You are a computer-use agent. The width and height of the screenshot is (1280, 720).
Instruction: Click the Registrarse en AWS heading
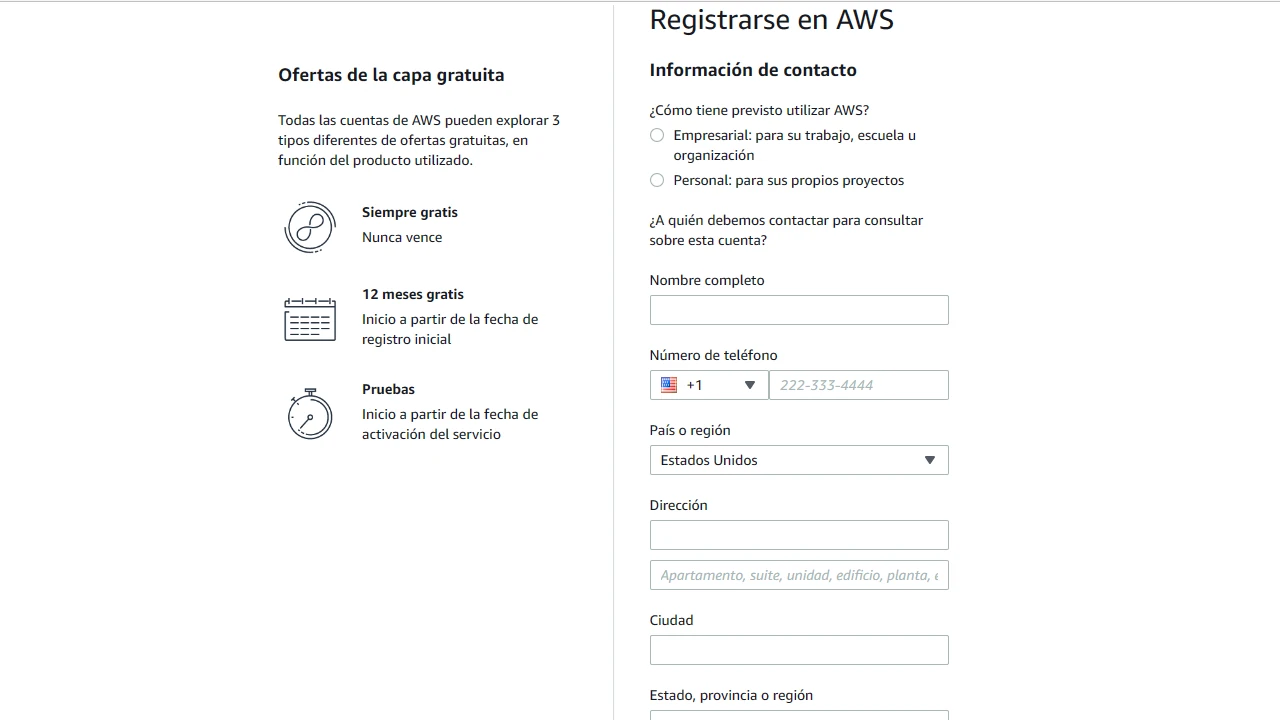772,20
